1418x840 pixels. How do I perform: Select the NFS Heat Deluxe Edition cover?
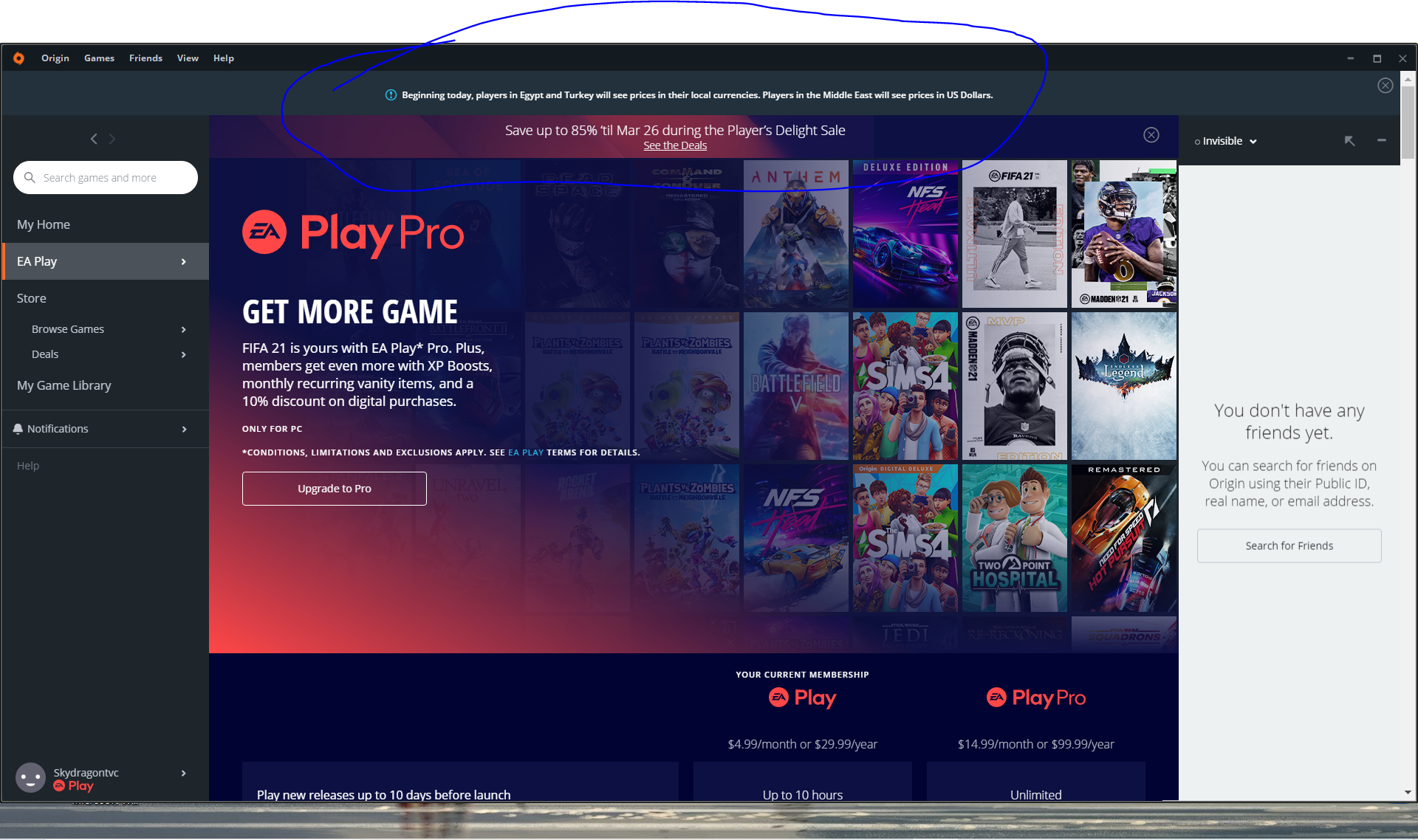905,234
